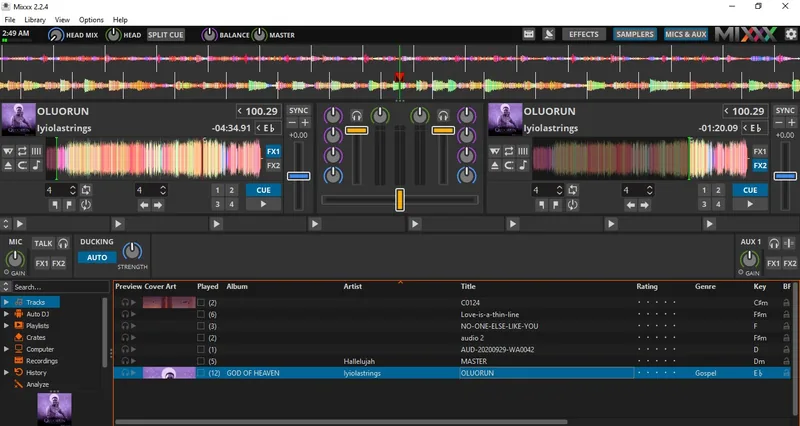
Task: Click reloop toggle icon on right deck
Action: [572, 205]
